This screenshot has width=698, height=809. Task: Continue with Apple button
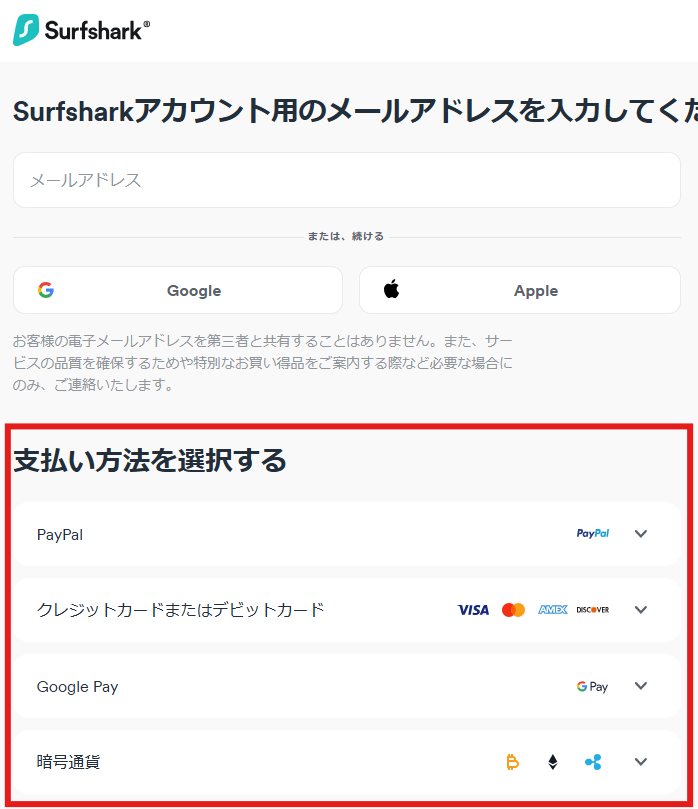click(520, 291)
